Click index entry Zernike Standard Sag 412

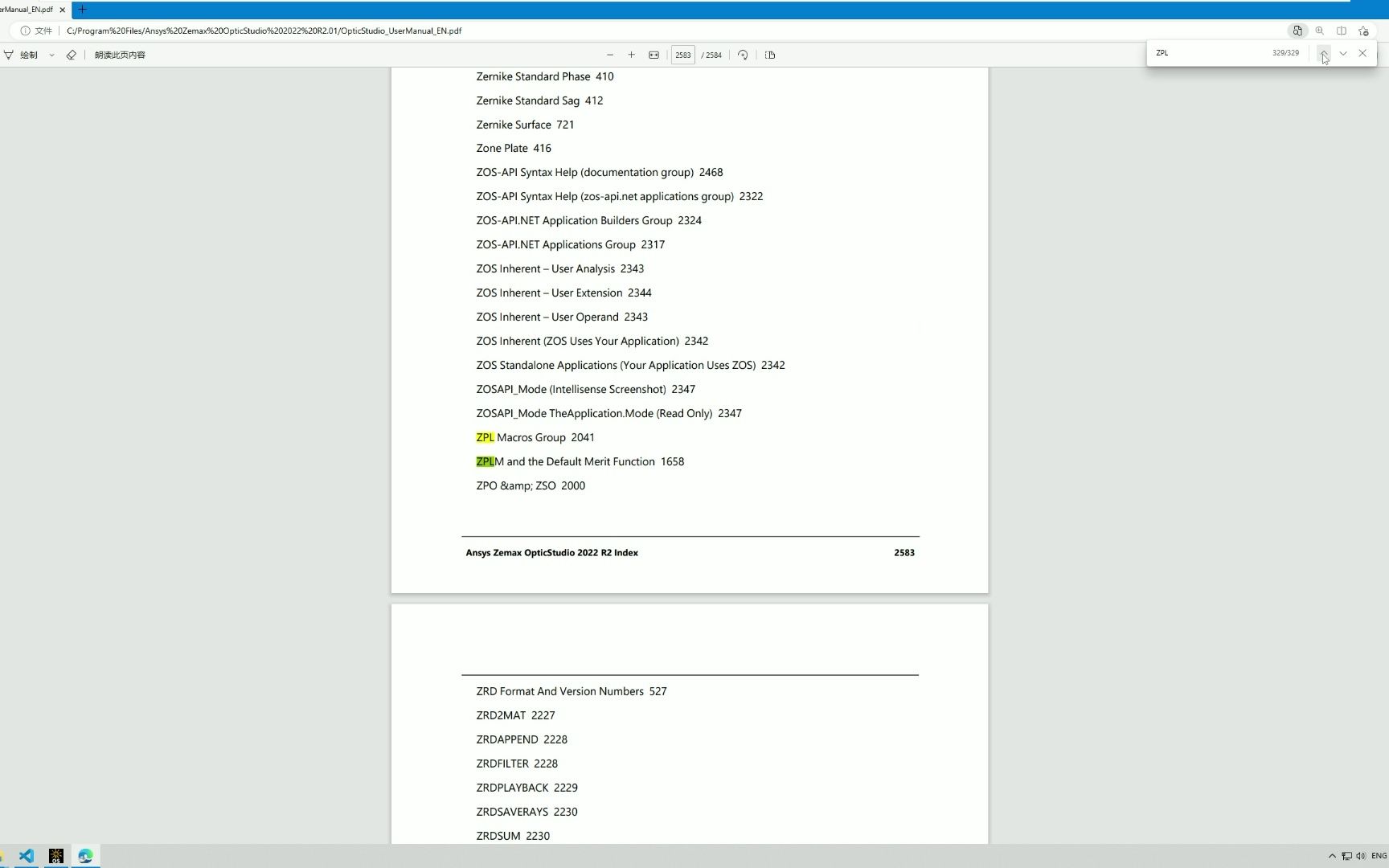coord(539,100)
